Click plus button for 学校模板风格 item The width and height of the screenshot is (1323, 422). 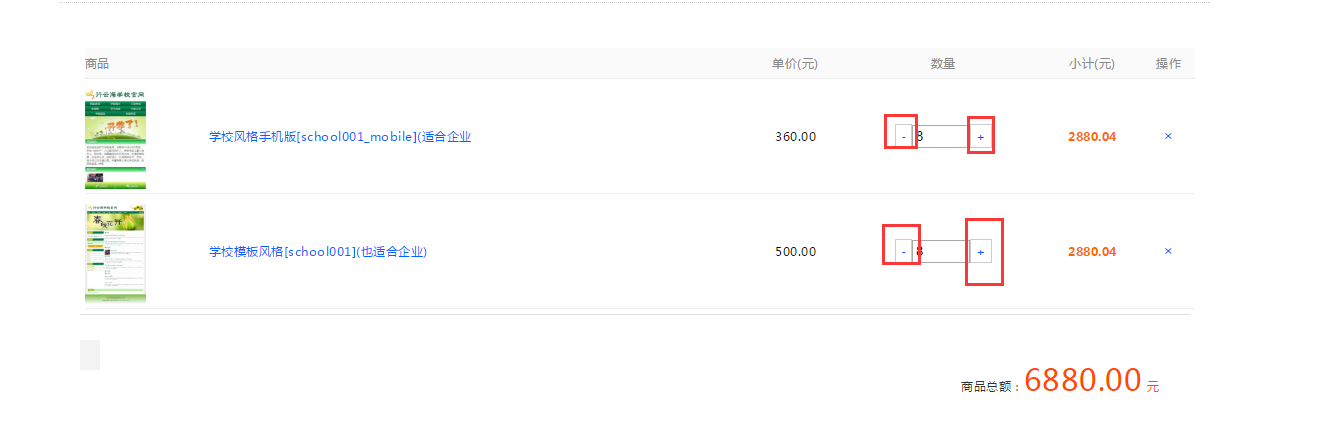point(980,251)
